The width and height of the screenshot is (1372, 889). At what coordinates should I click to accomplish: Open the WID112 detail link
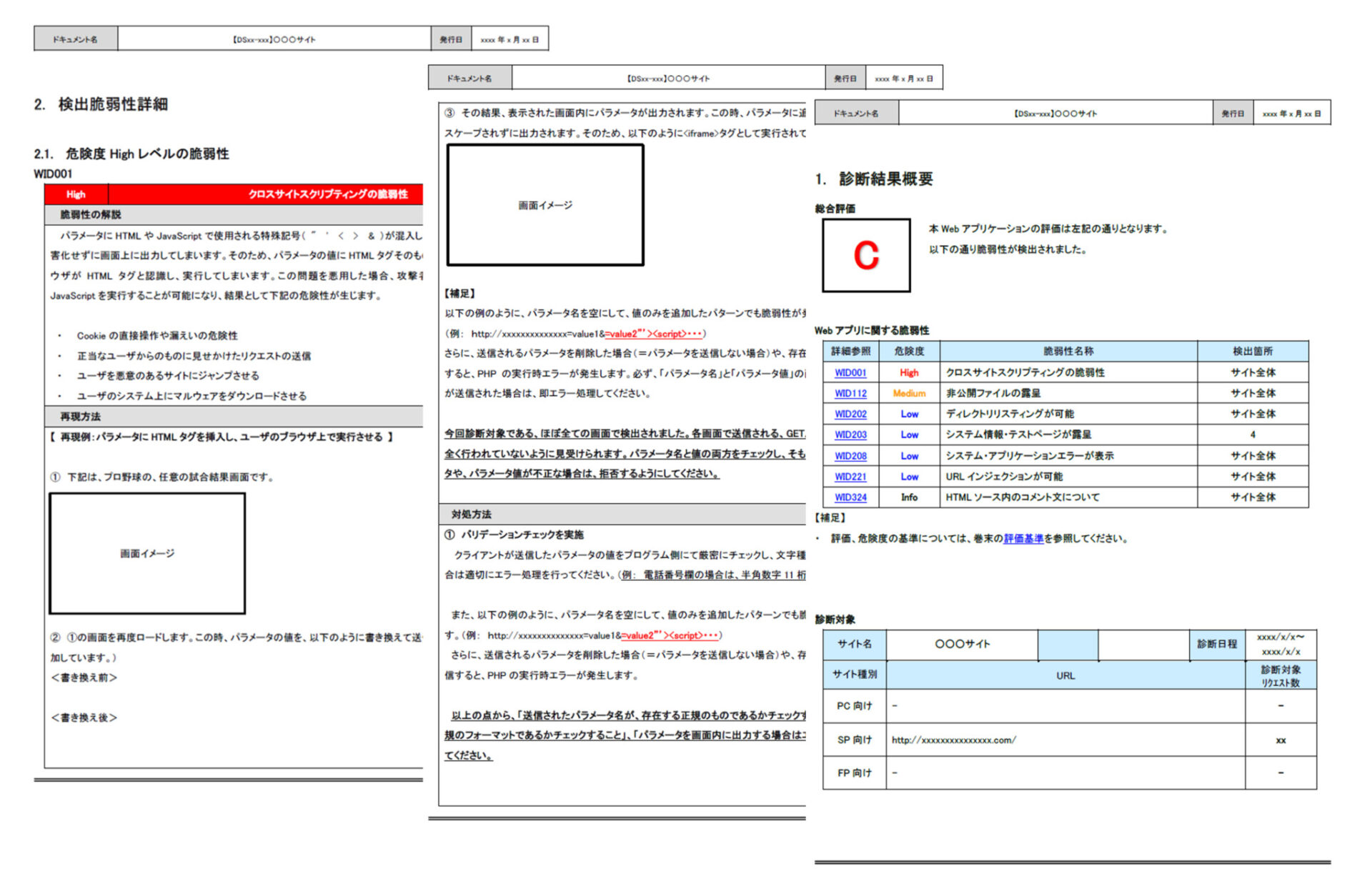[x=850, y=393]
